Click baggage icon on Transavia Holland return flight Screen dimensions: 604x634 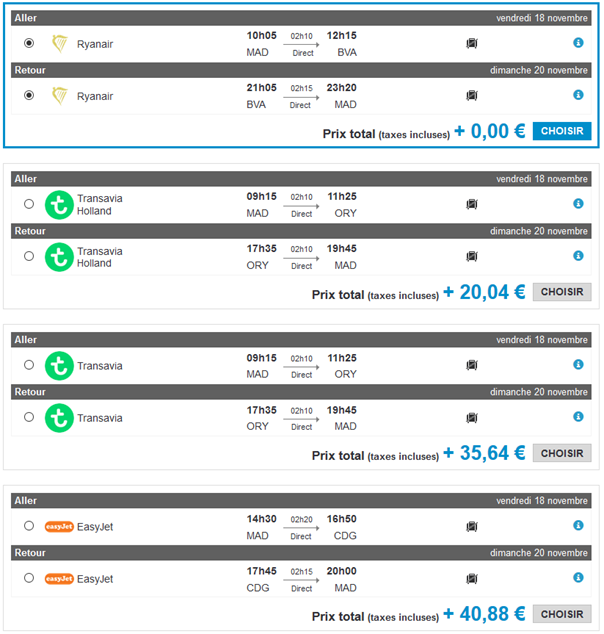point(472,256)
